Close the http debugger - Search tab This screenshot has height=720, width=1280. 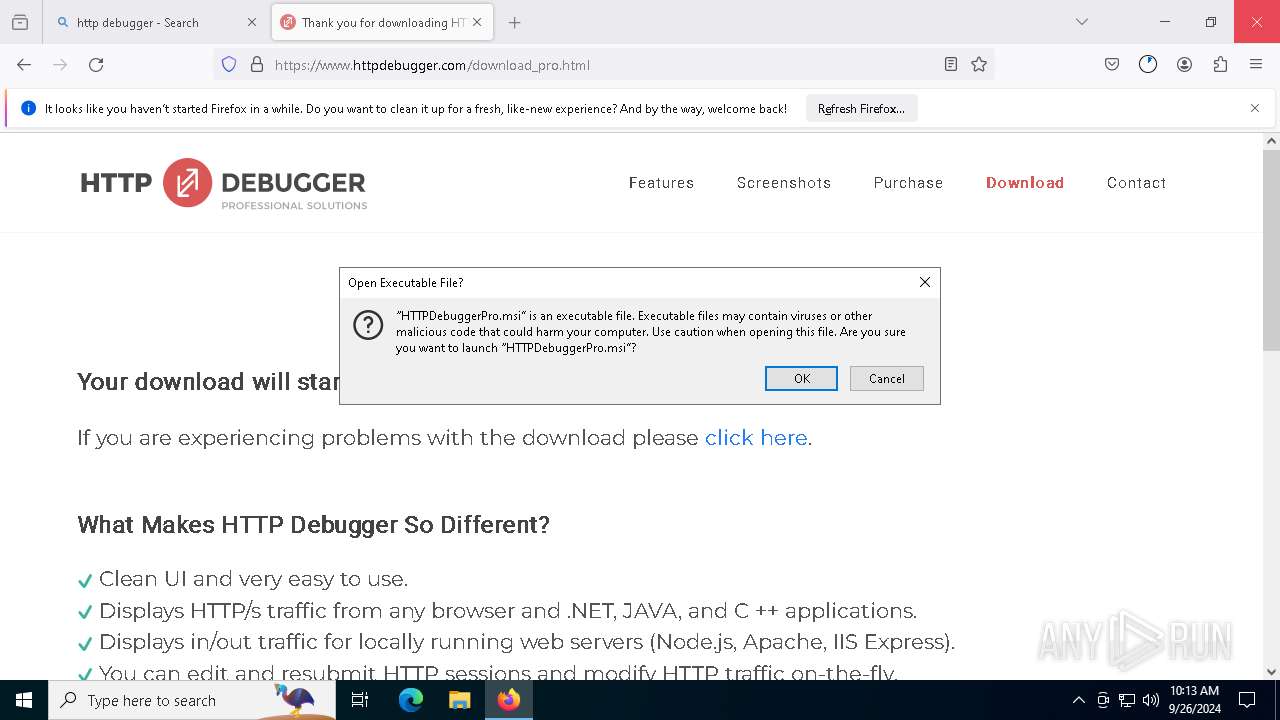click(x=252, y=22)
